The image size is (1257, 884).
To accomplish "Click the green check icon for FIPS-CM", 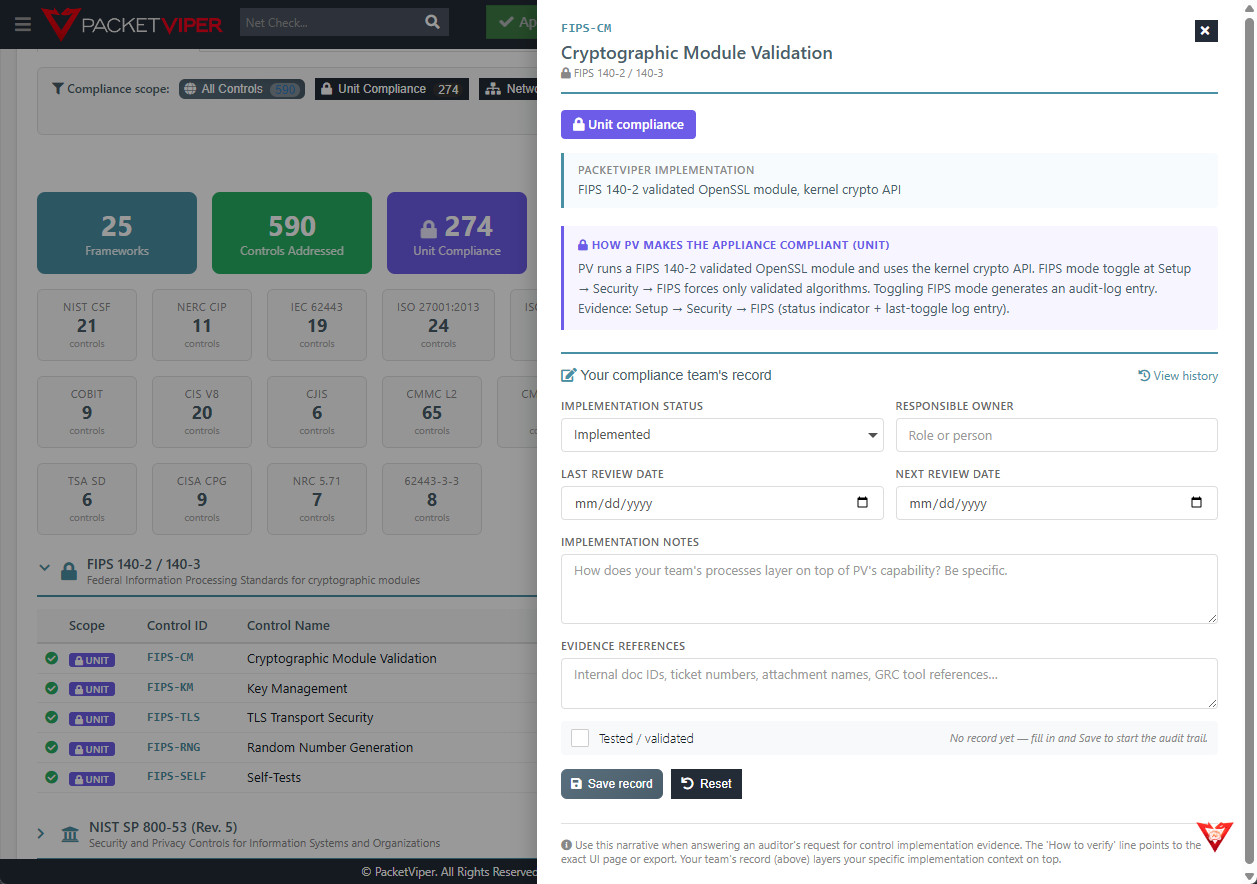I will tap(51, 658).
